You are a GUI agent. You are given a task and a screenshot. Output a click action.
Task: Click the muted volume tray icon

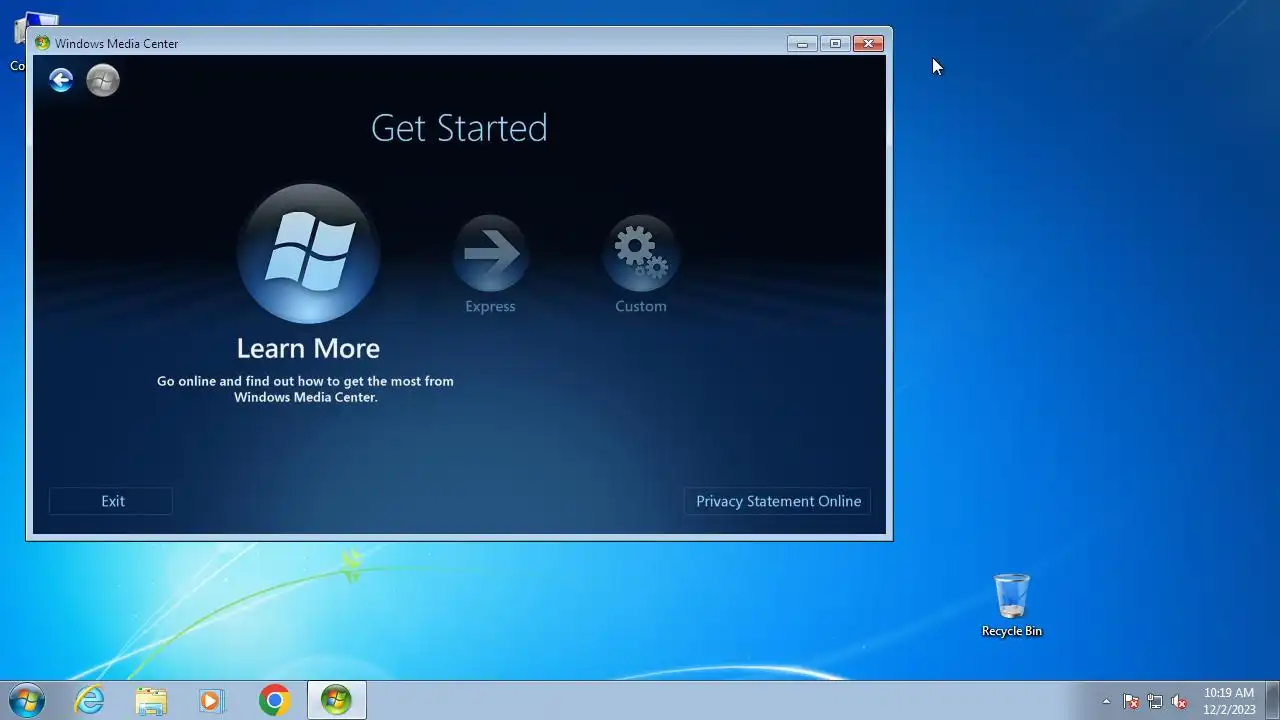(1179, 701)
